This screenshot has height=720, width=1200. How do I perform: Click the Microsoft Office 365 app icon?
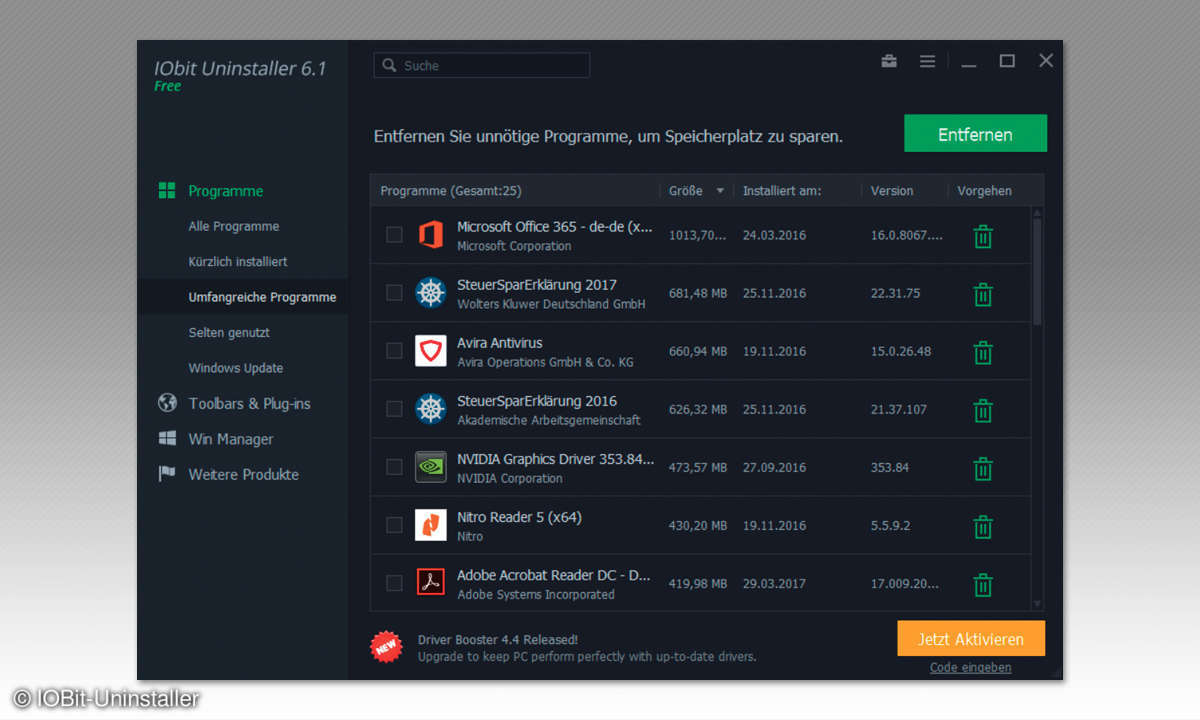click(431, 235)
